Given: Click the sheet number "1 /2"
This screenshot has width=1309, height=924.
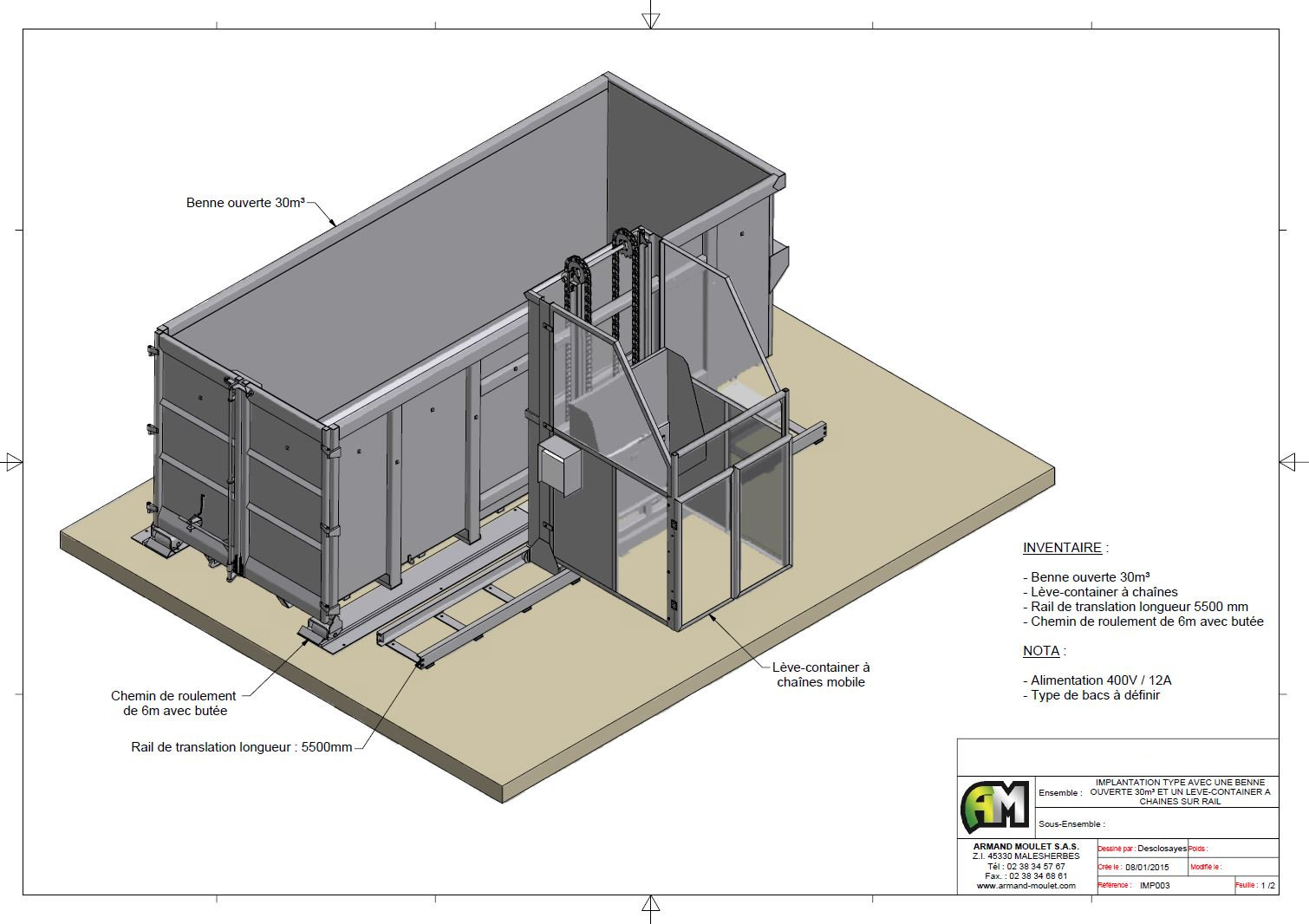Looking at the screenshot, I should 1267,886.
